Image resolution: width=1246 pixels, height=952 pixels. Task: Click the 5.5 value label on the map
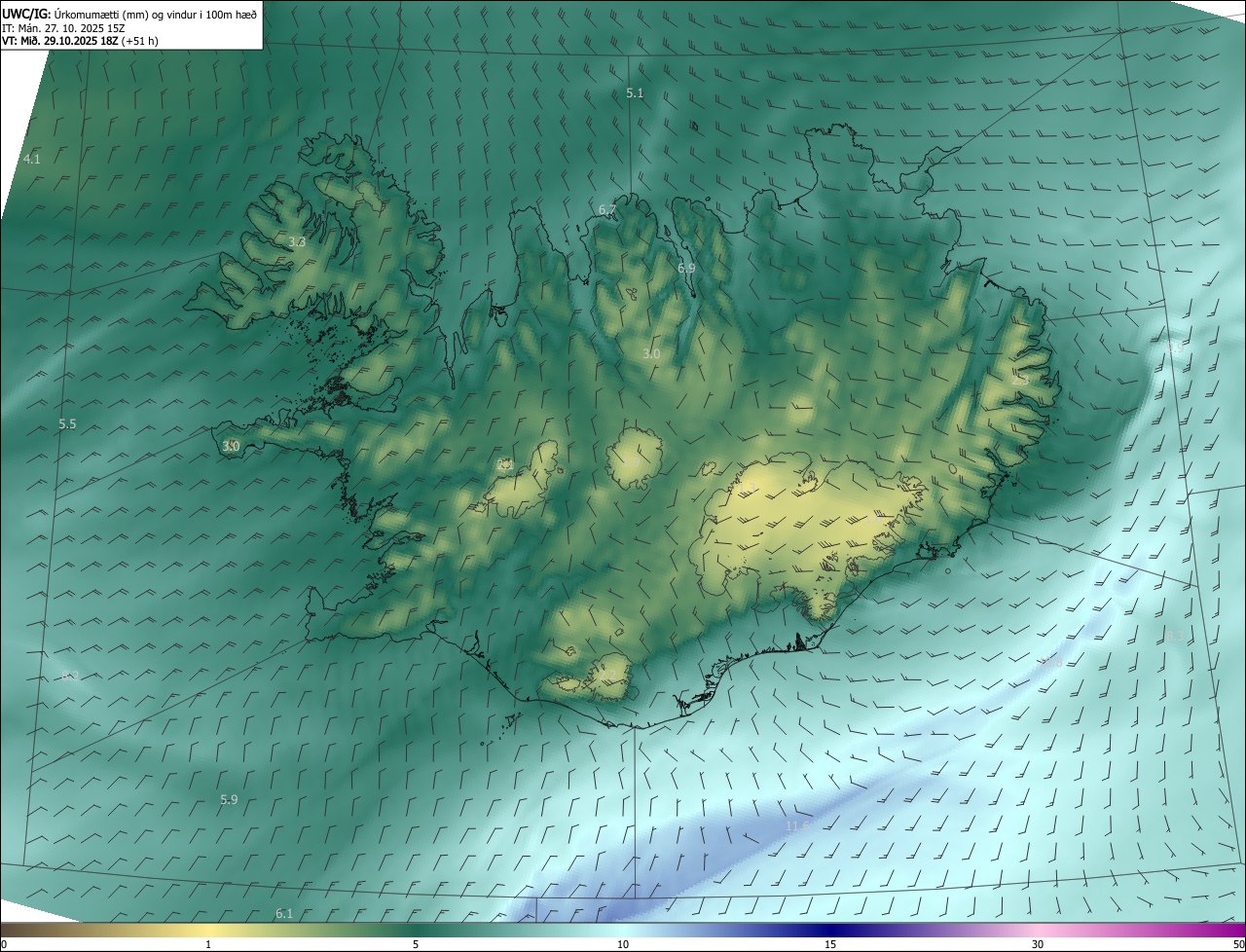tap(67, 424)
